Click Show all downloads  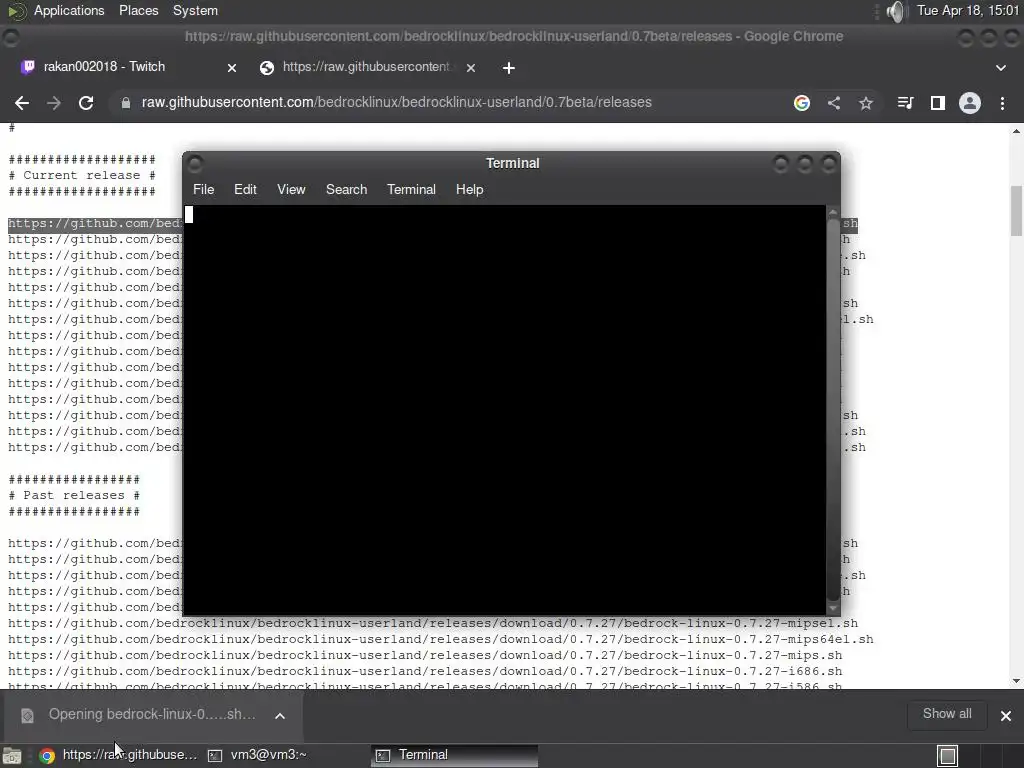click(x=947, y=714)
